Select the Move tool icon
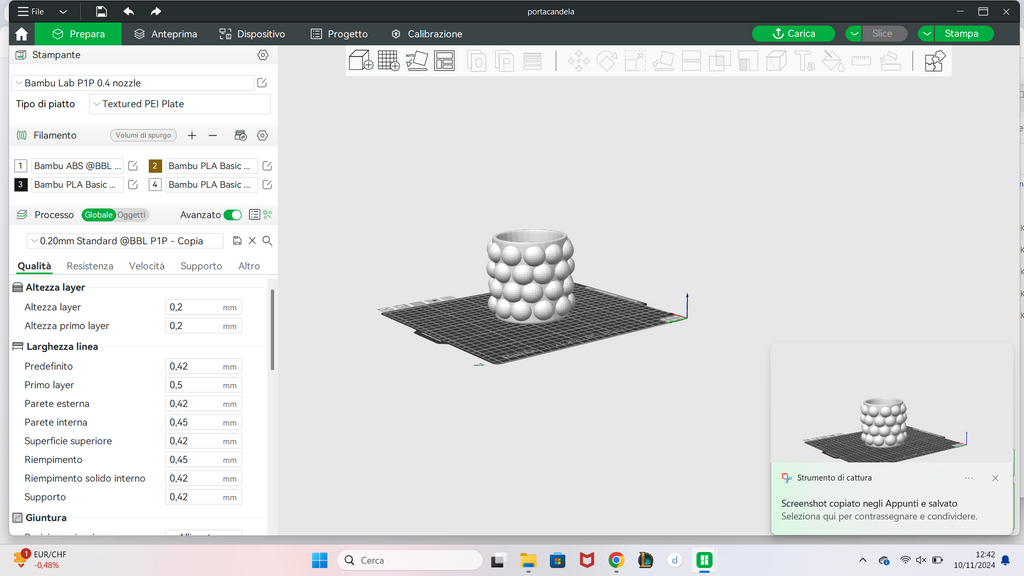The width and height of the screenshot is (1024, 576). point(579,61)
